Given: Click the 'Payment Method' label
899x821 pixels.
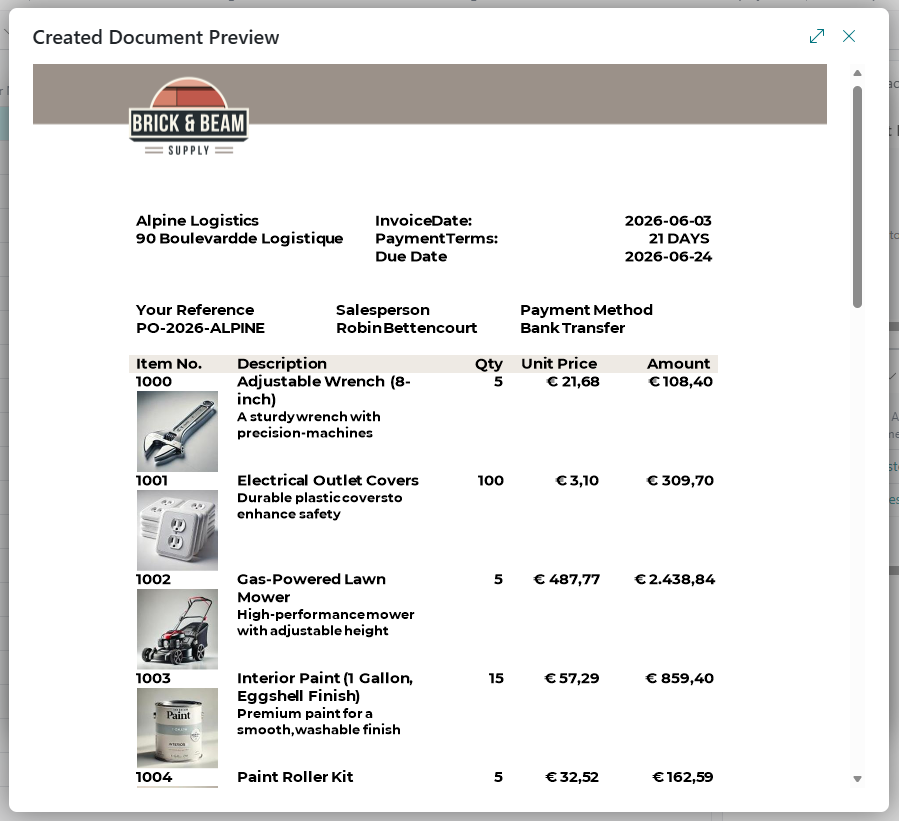Looking at the screenshot, I should (x=586, y=310).
